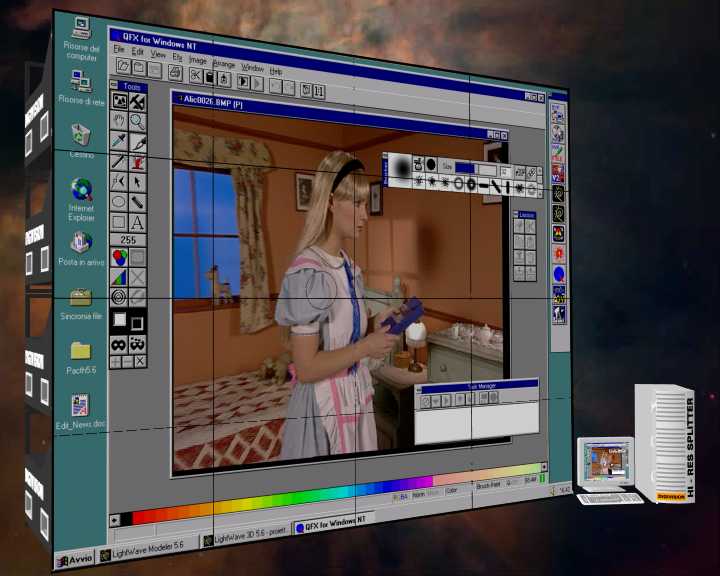Image resolution: width=720 pixels, height=576 pixels.
Task: Select the text A tool
Action: point(137,223)
